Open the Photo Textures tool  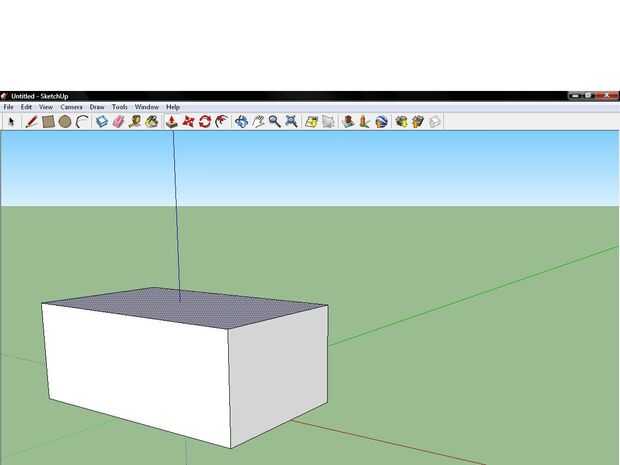coord(364,121)
